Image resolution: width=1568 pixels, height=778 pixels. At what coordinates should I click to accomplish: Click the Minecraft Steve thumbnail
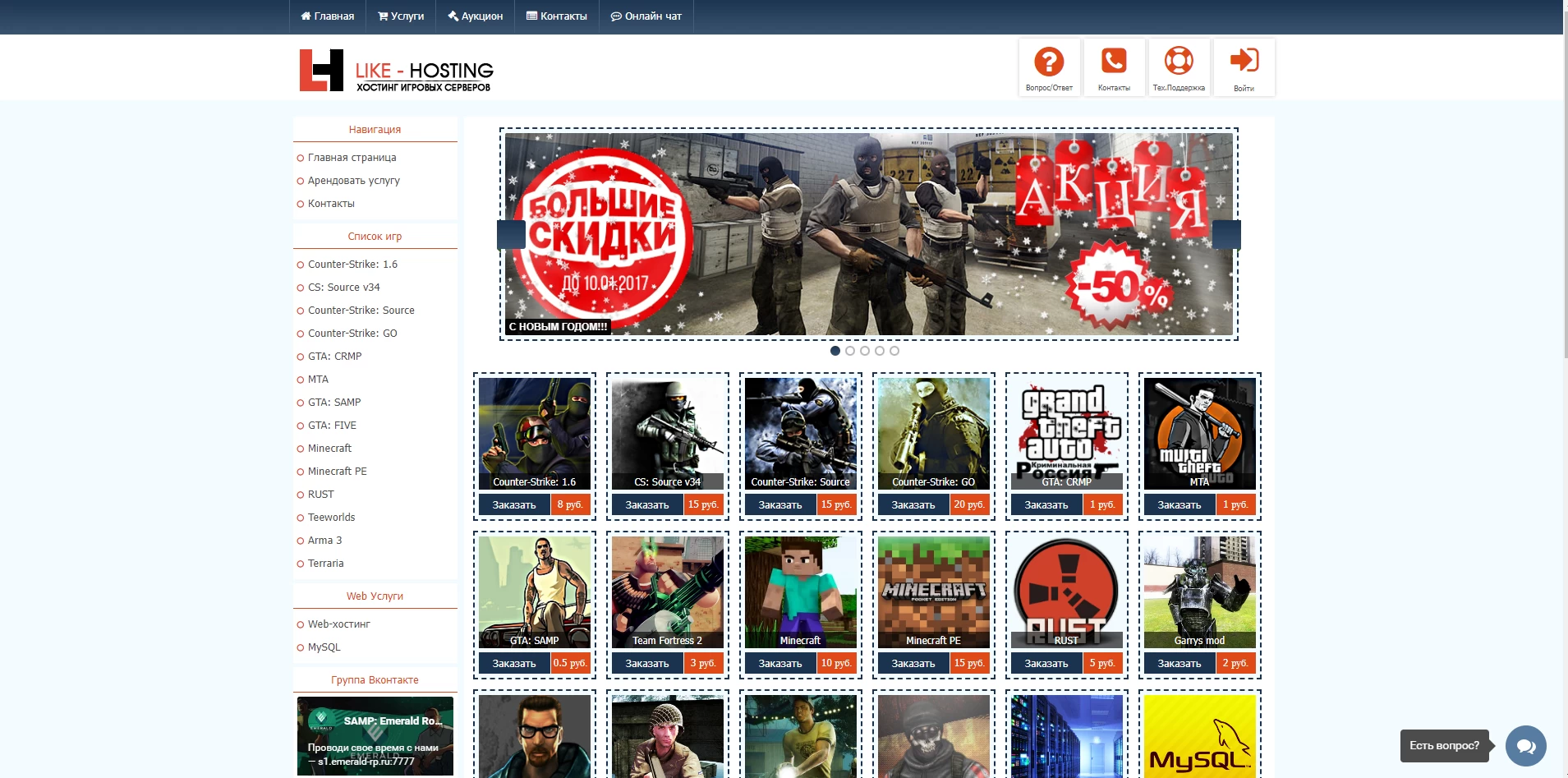coord(801,592)
